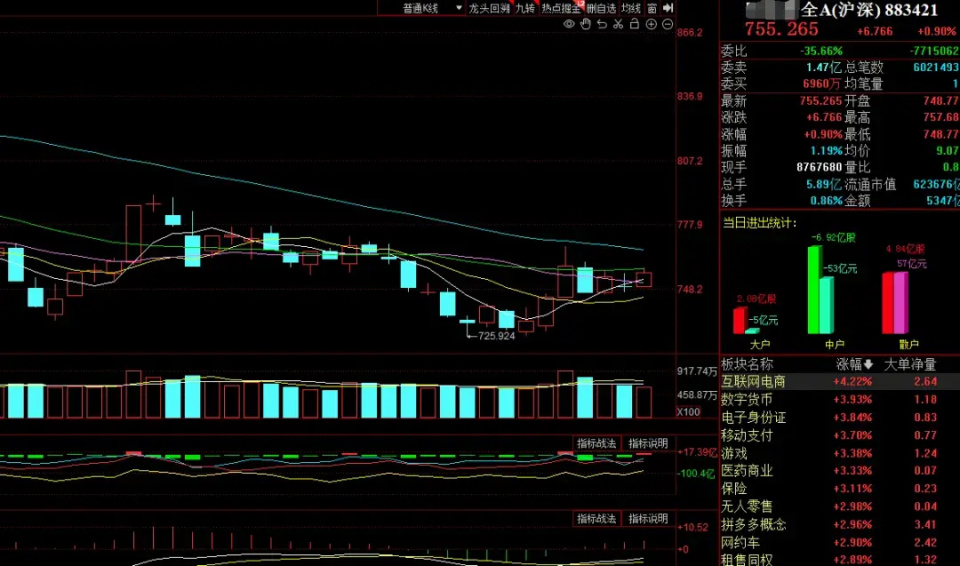This screenshot has height=566, width=960.
Task: Open 指标战法 above the +10.52 indicator
Action: 597,519
